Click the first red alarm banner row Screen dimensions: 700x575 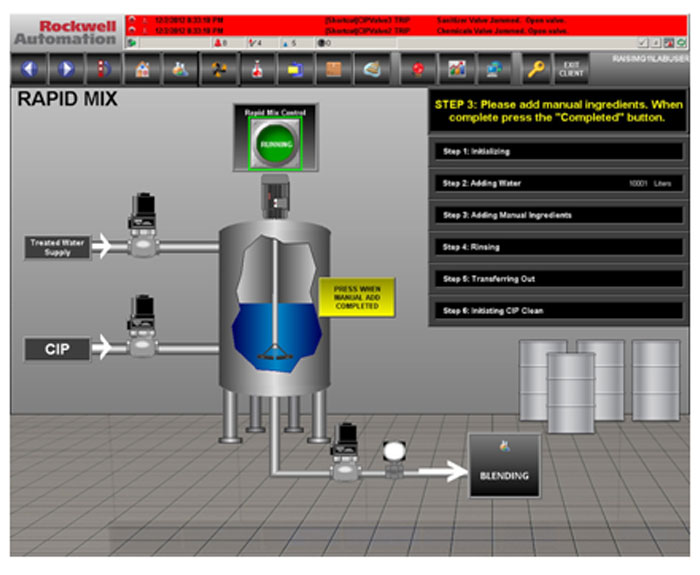point(400,19)
